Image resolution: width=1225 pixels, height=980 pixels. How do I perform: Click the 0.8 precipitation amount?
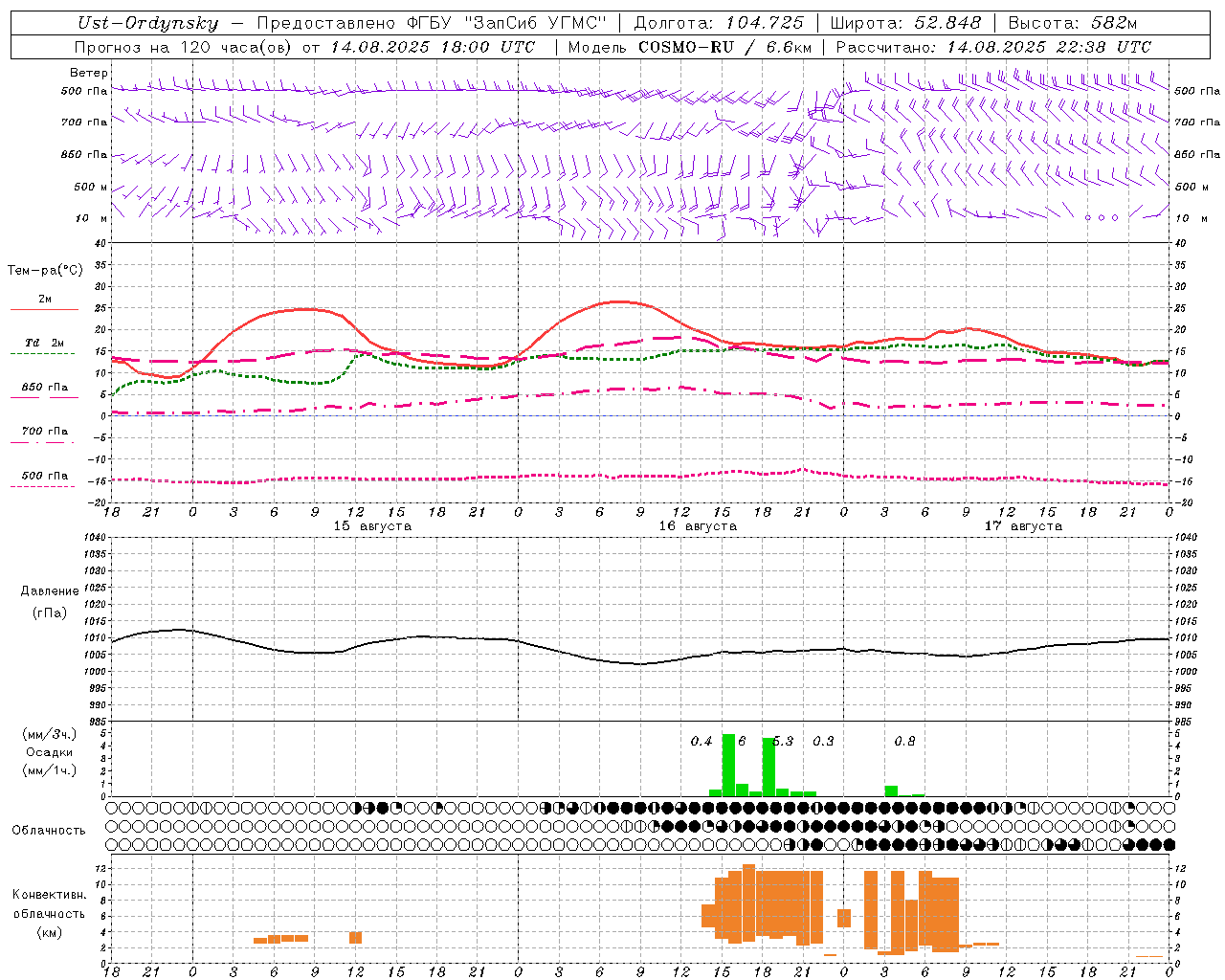[x=904, y=741]
